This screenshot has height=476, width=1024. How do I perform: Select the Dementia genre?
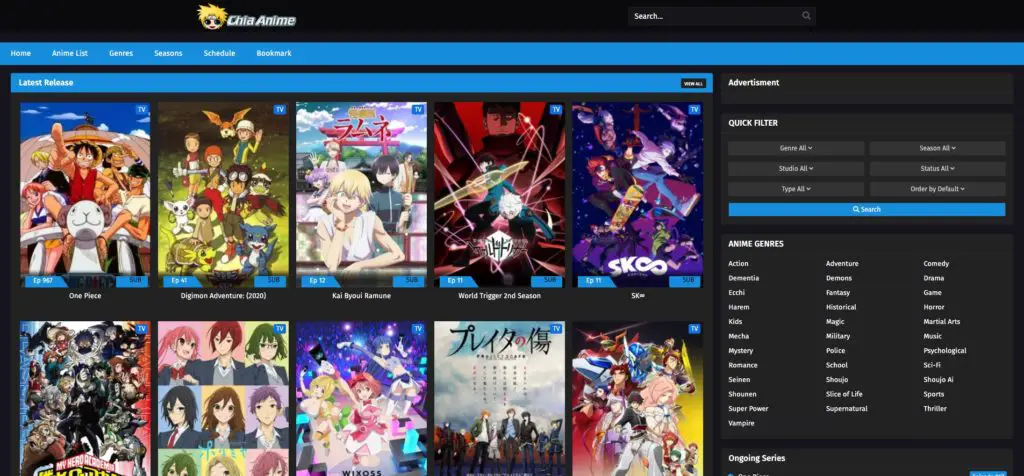pos(744,278)
